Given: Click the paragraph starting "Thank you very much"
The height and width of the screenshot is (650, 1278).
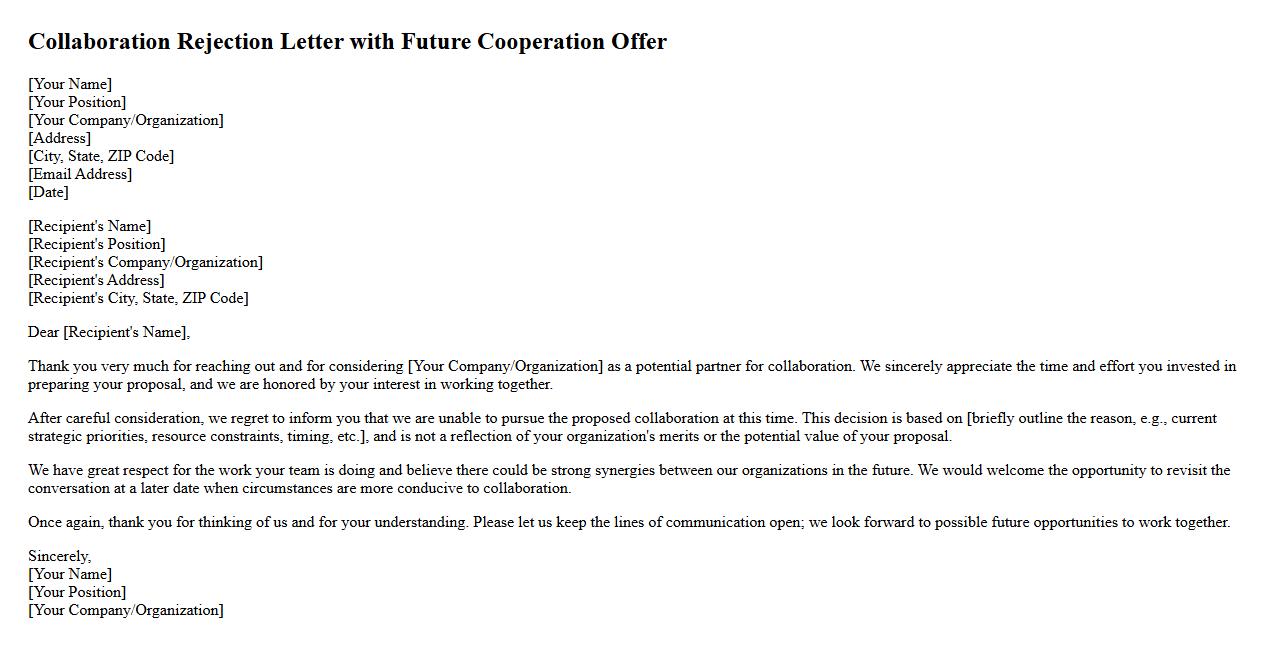Looking at the screenshot, I should (632, 375).
